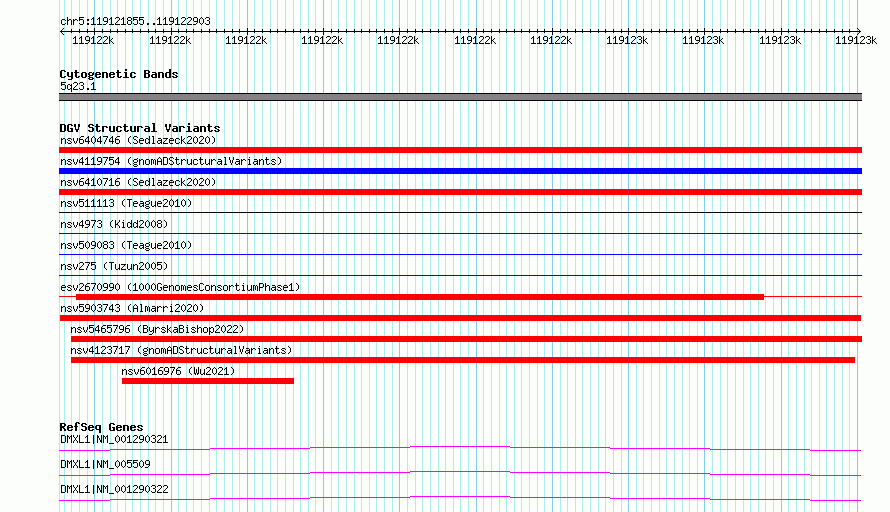Click the thin blue line under nsv4973
890x512 pixels.
[x=460, y=234]
